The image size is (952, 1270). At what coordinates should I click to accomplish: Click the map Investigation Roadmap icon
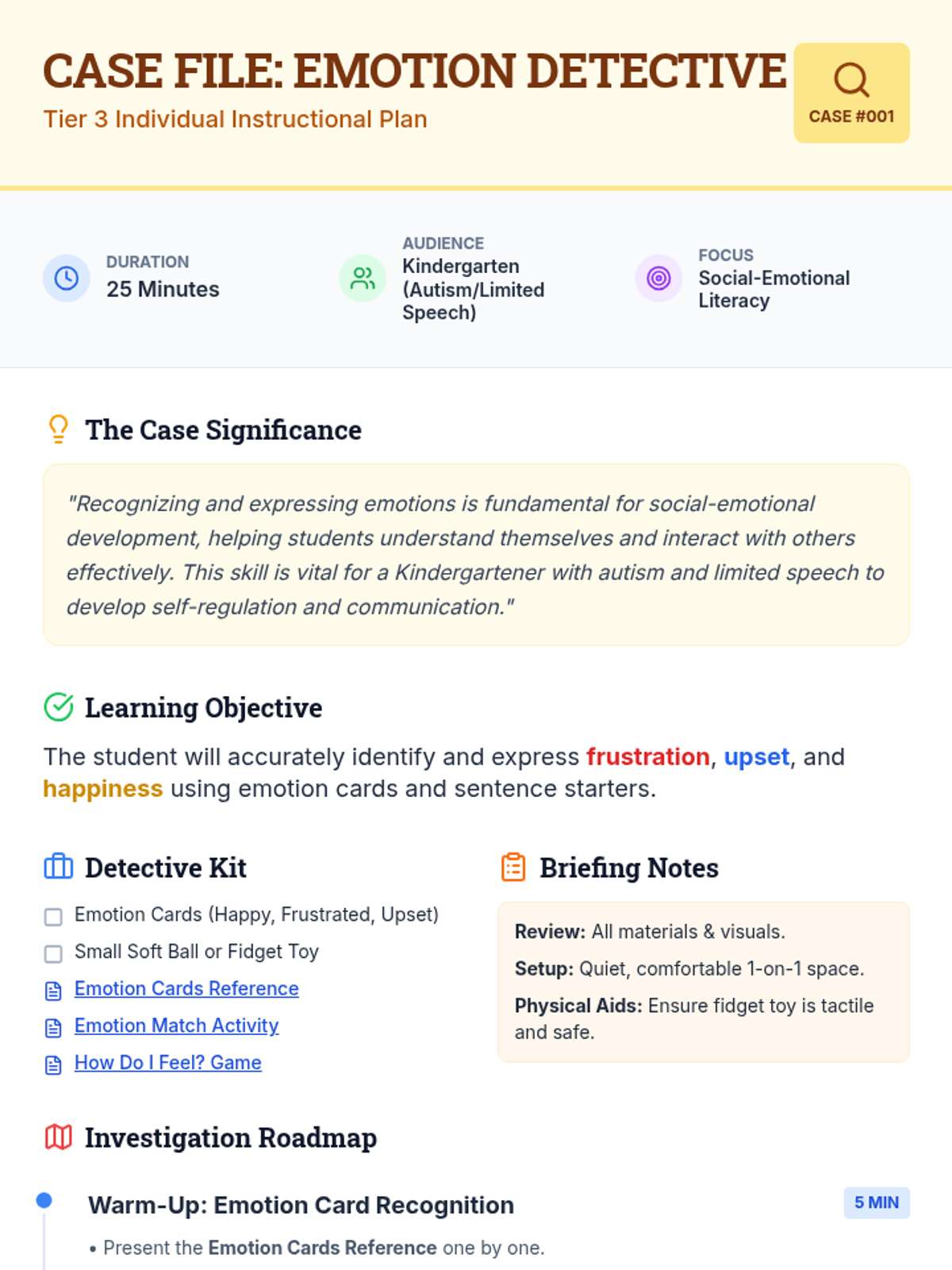59,1137
